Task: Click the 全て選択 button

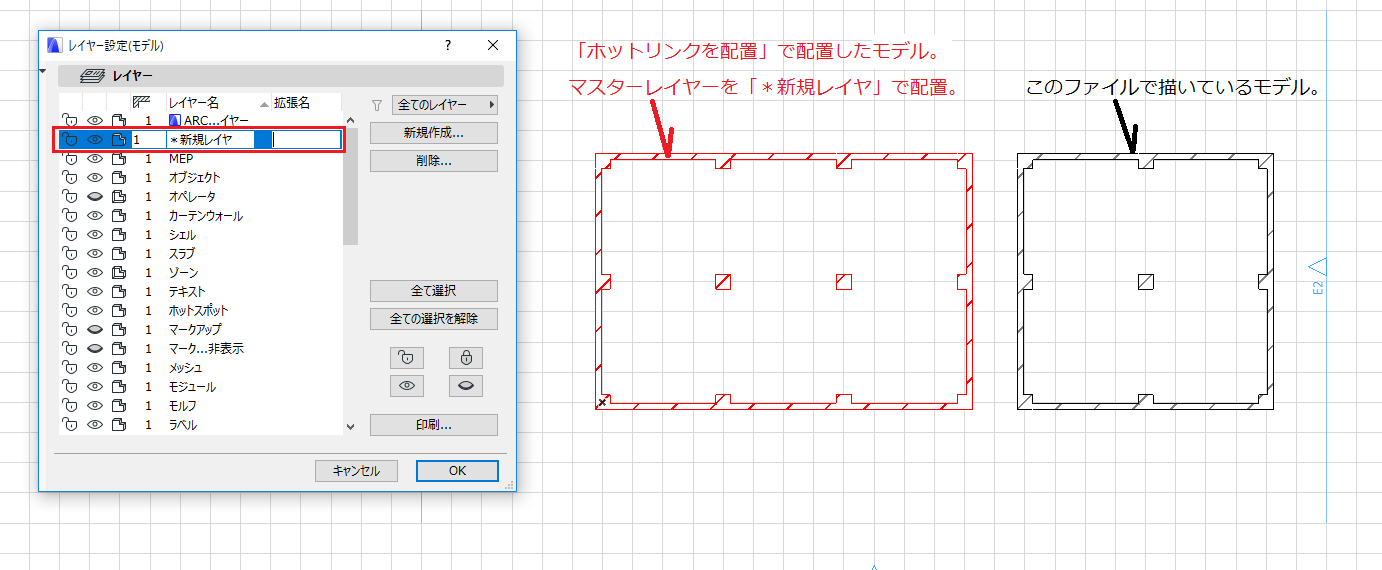Action: [x=434, y=291]
